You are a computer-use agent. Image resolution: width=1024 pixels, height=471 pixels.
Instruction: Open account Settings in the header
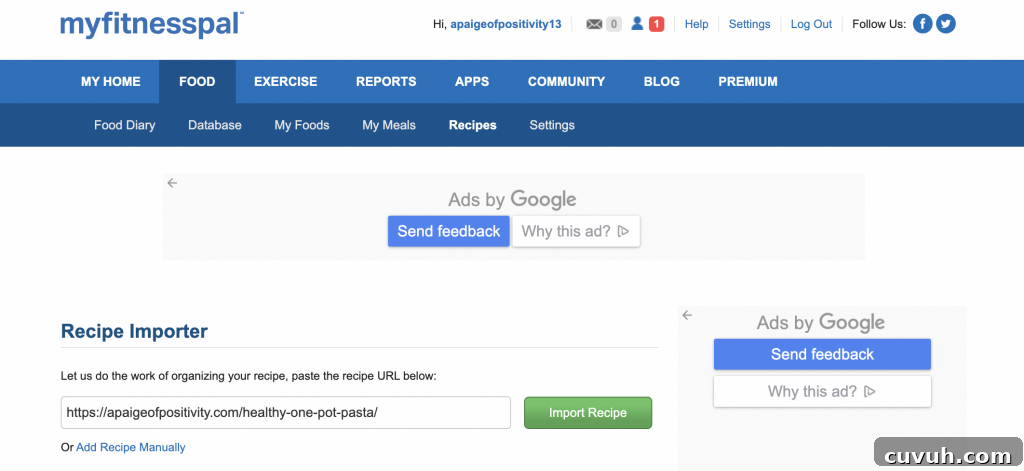[x=749, y=24]
